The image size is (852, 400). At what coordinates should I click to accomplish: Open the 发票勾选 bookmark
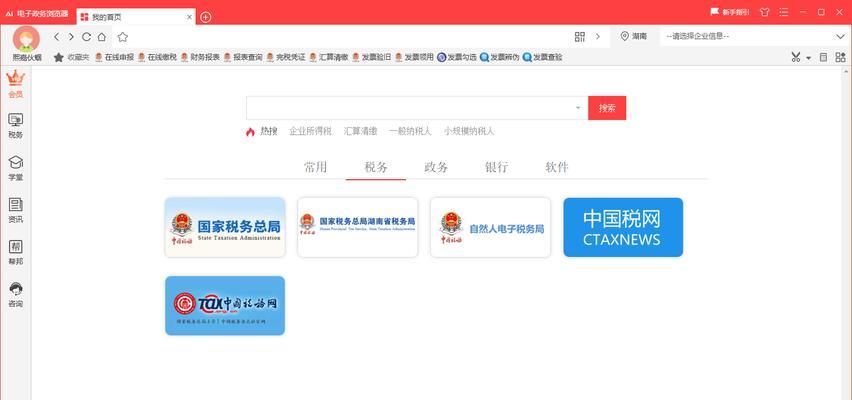pyautogui.click(x=458, y=57)
